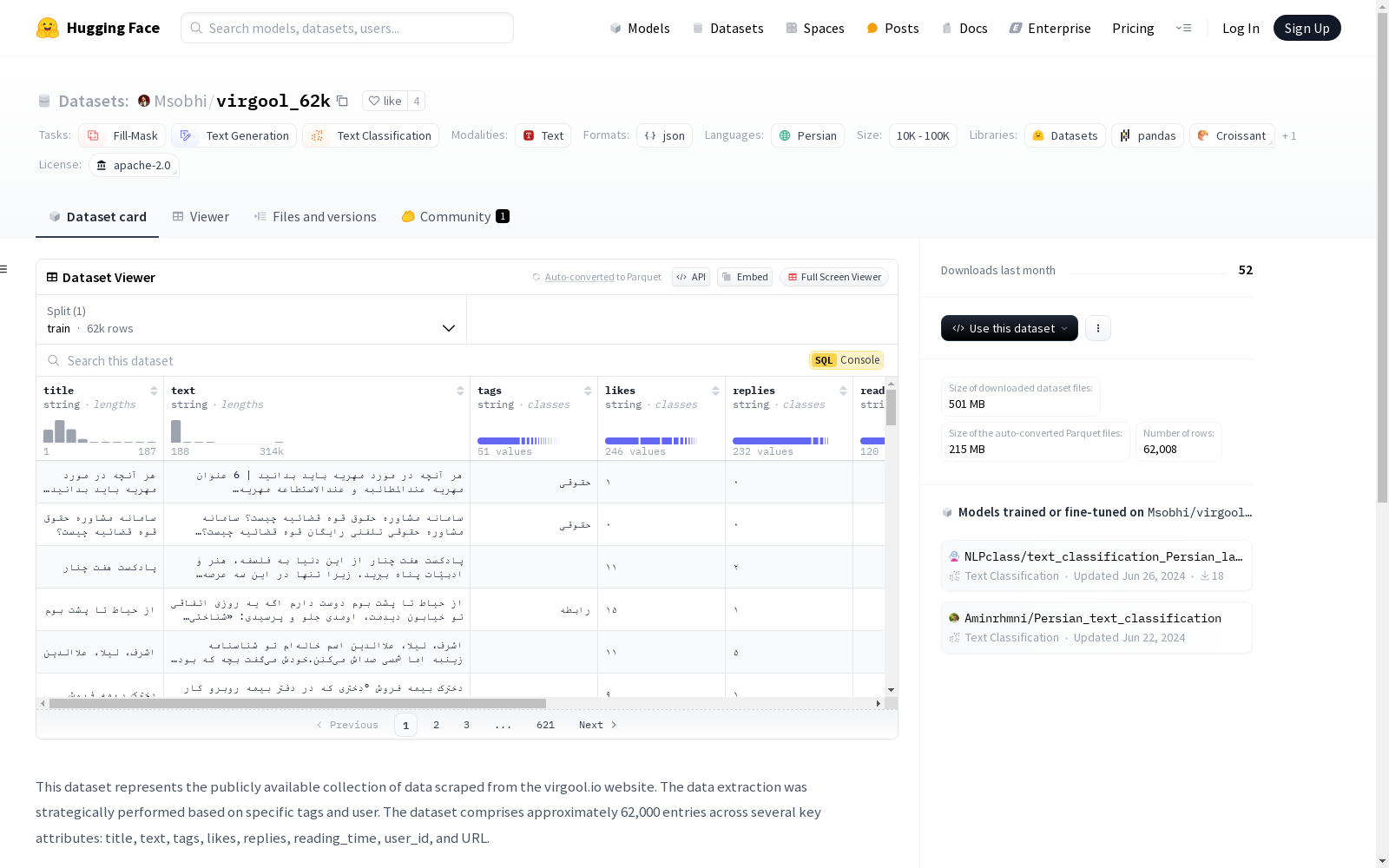Open the Models page
The height and width of the screenshot is (868, 1389).
tap(640, 28)
